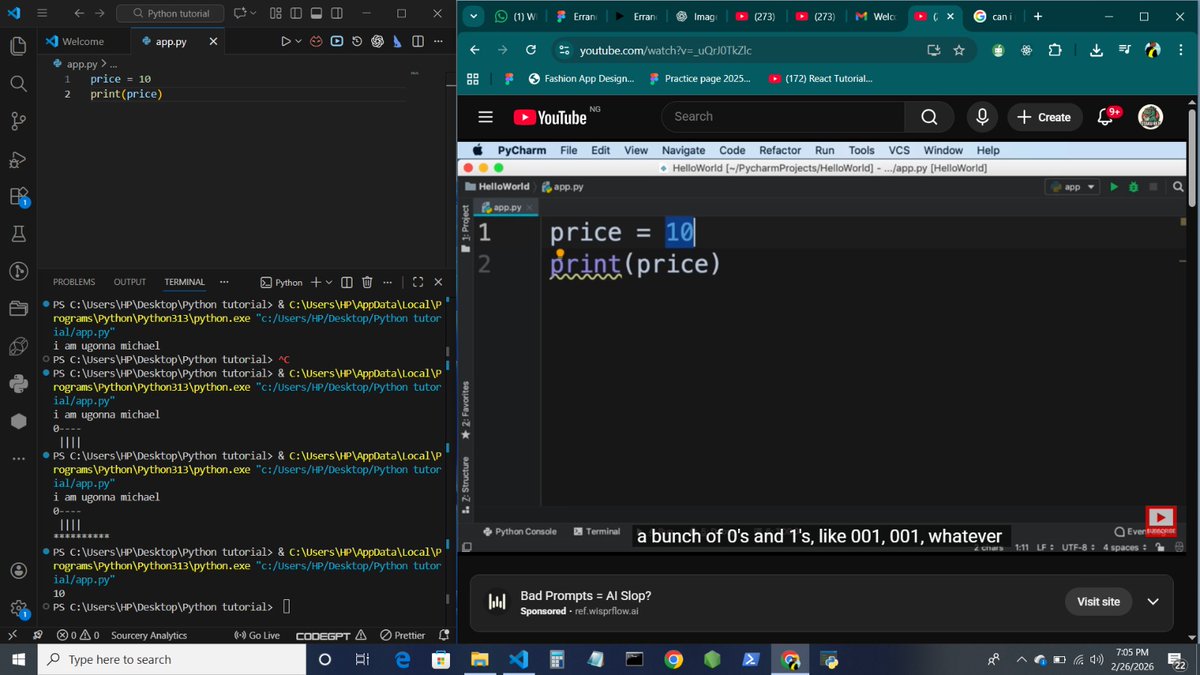
Task: Switch to the Welcome tab in VS Code
Action: pos(82,41)
